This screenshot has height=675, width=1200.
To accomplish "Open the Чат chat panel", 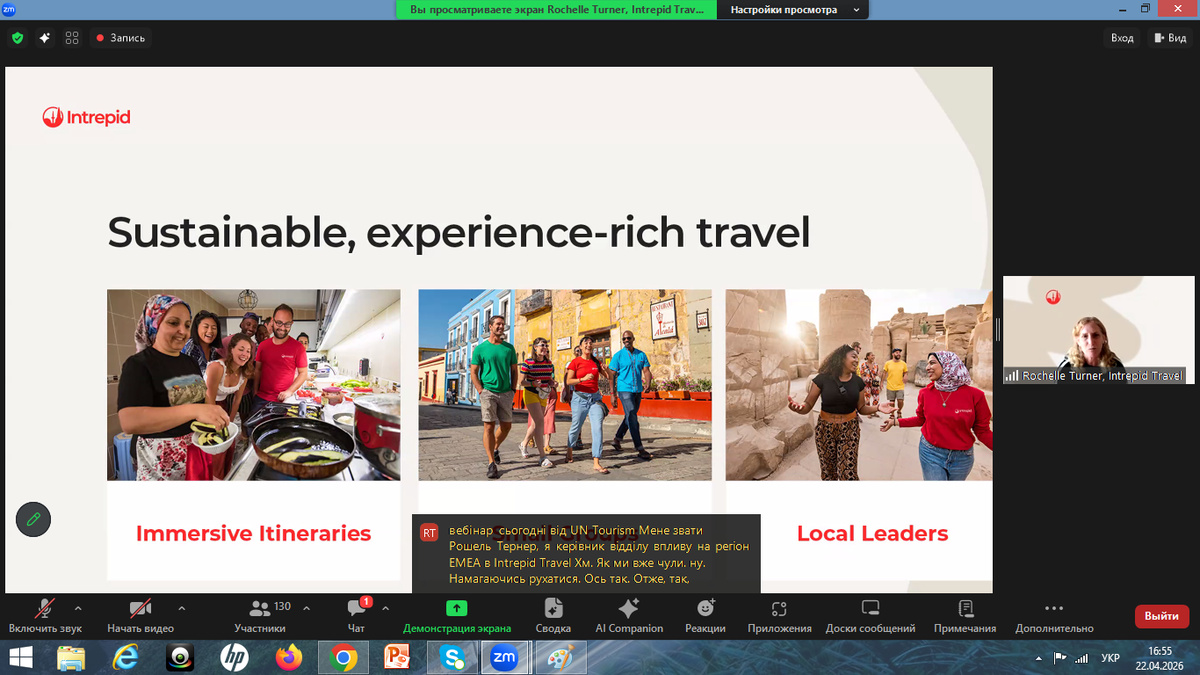I will pos(356,614).
